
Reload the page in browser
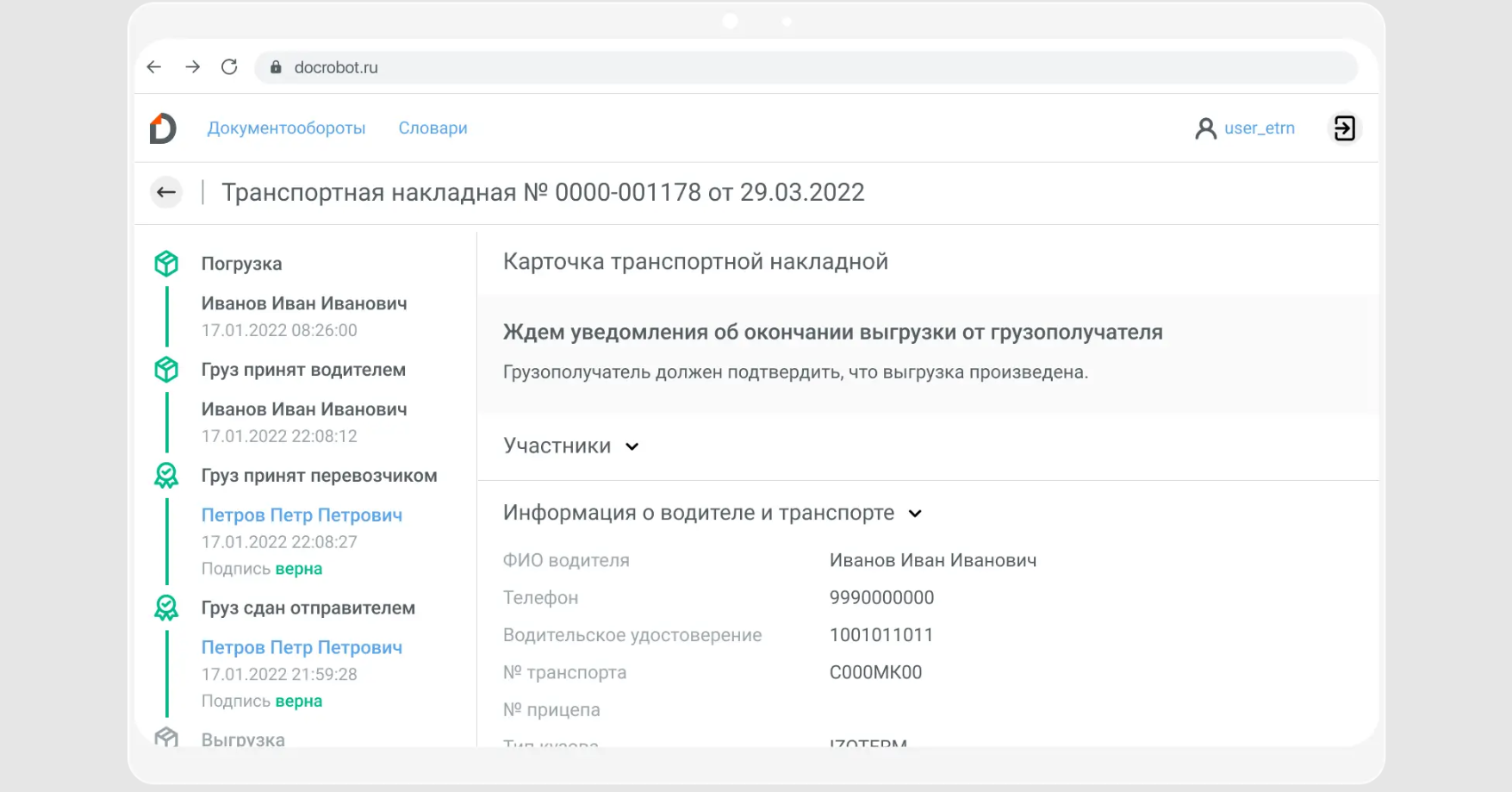[x=229, y=67]
